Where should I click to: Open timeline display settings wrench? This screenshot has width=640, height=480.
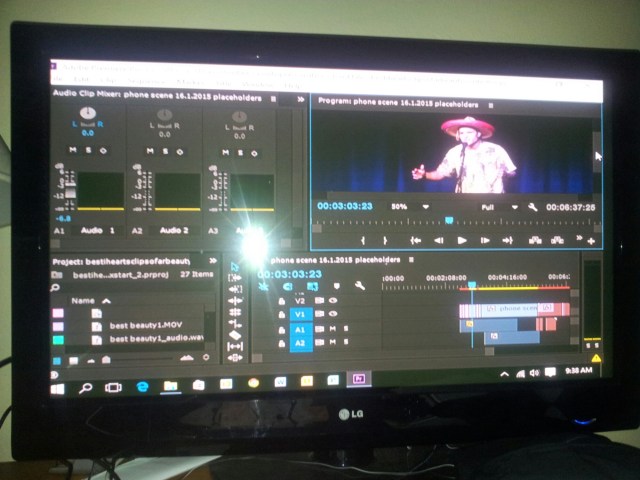[359, 286]
